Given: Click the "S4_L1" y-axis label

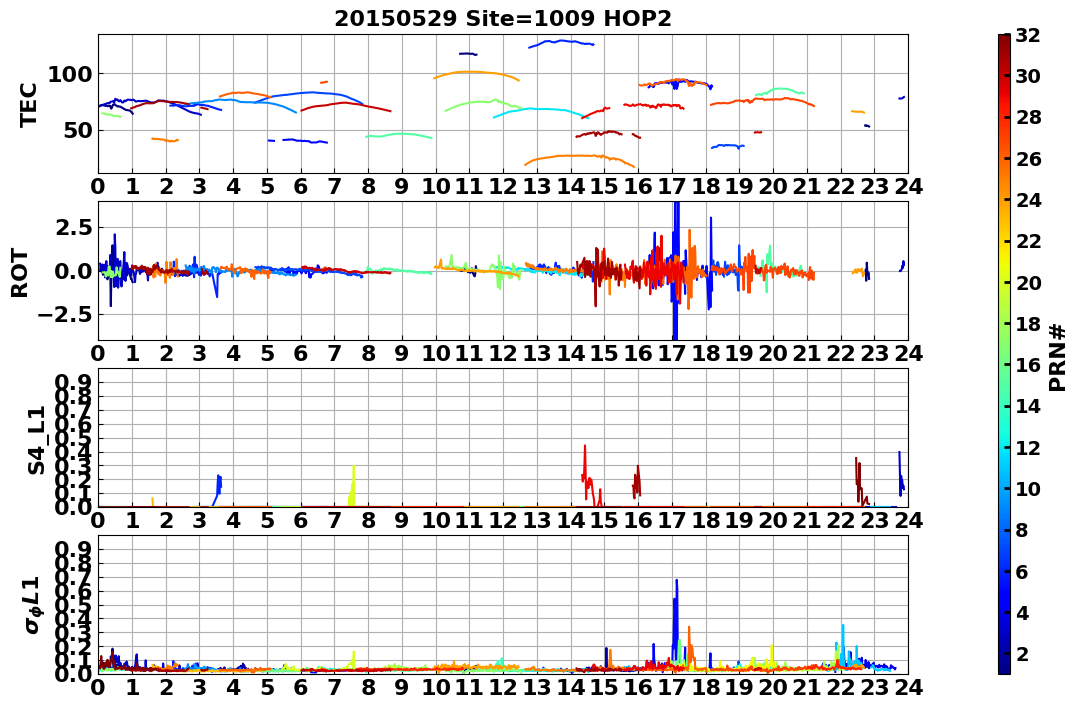Looking at the screenshot, I should (x=36, y=440).
